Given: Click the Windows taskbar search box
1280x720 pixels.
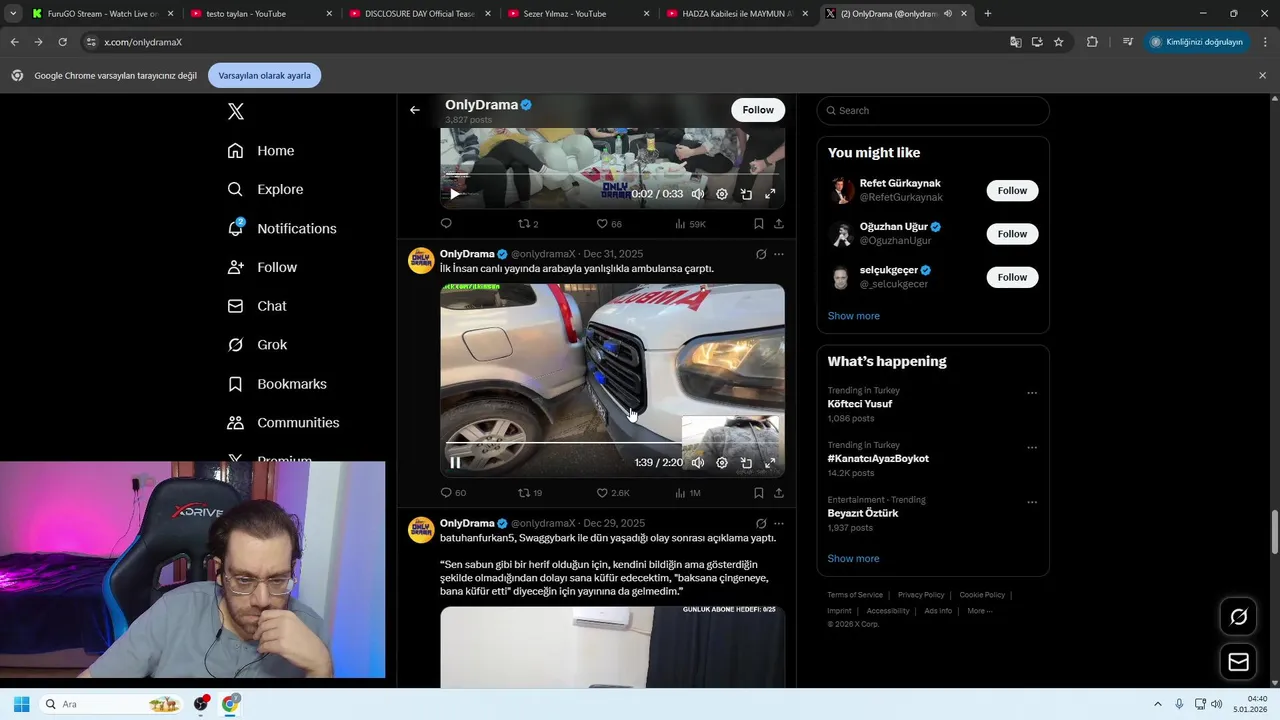Looking at the screenshot, I should 112,704.
